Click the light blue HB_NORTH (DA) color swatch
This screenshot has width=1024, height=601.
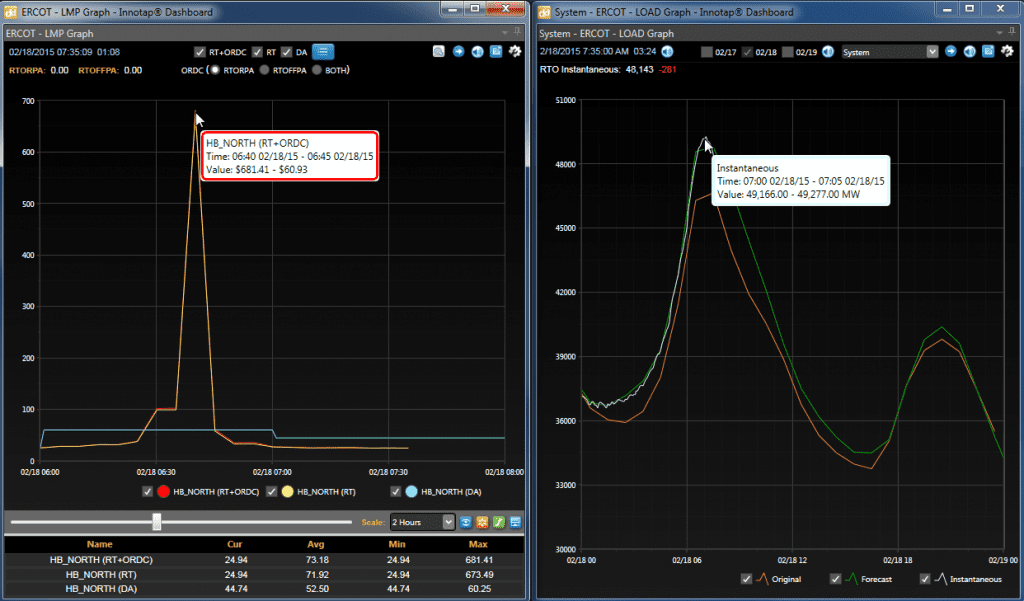411,491
